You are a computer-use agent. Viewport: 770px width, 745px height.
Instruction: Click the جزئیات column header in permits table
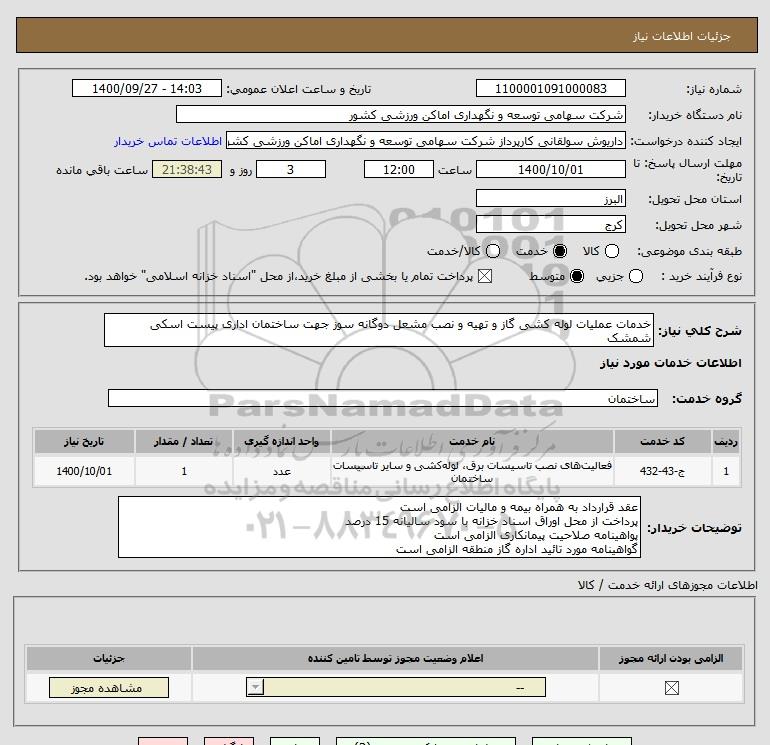pyautogui.click(x=109, y=658)
